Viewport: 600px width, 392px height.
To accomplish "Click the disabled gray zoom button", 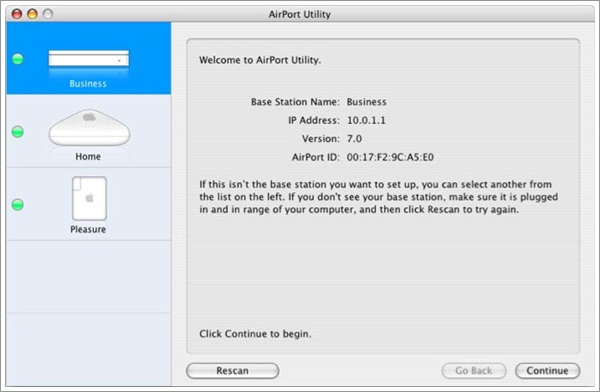I will click(48, 14).
